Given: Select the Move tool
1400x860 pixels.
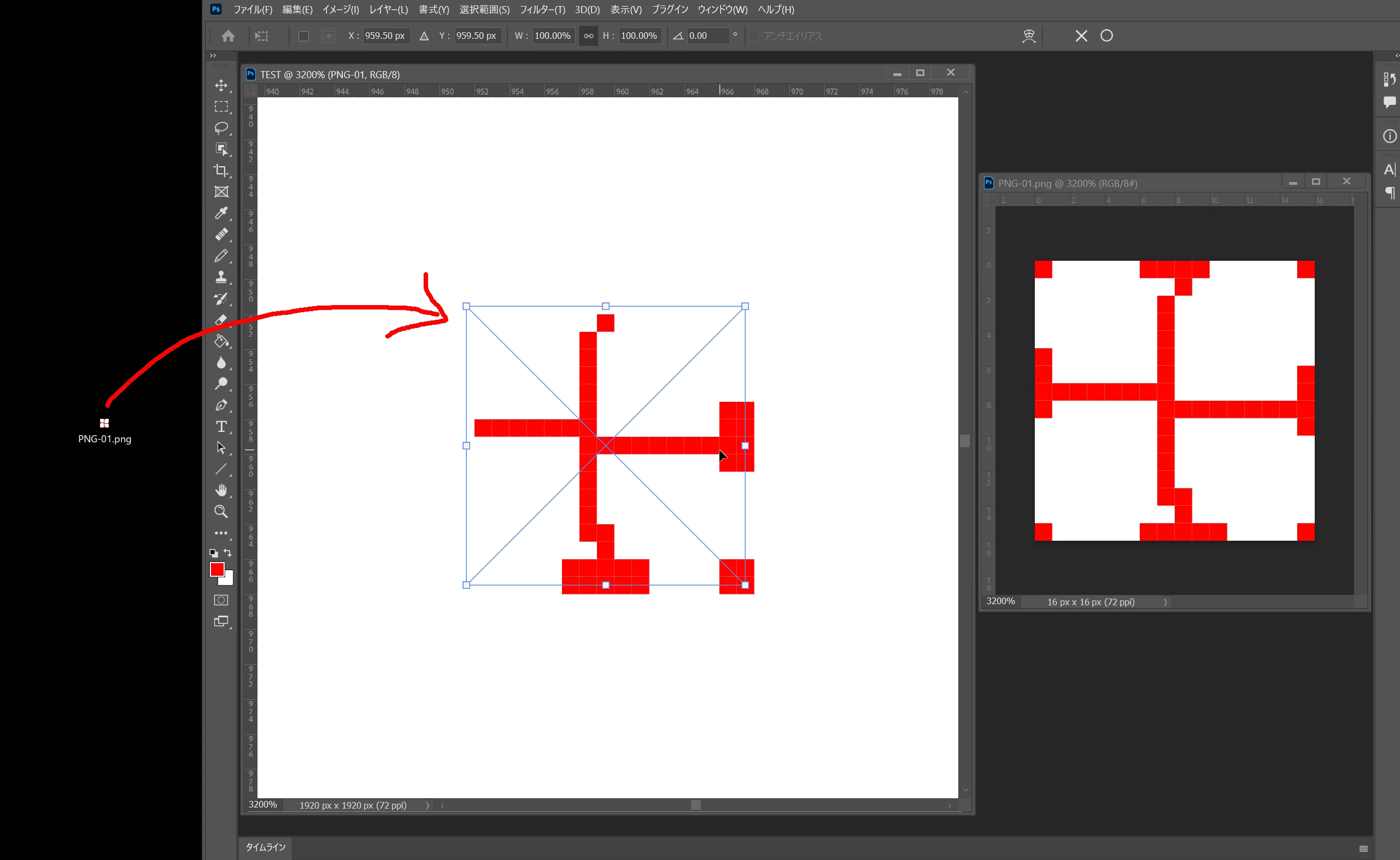Looking at the screenshot, I should click(221, 85).
